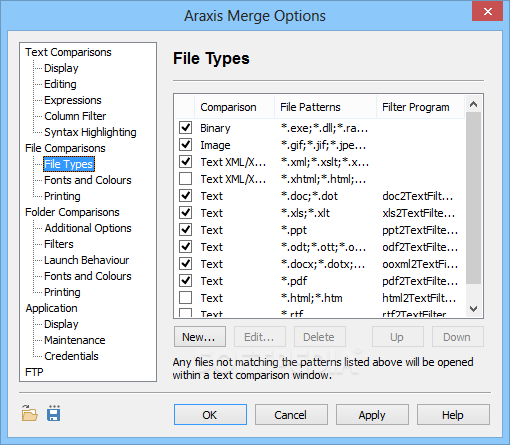This screenshot has width=510, height=445.
Task: Open Display under Text Comparisons
Action: (61, 68)
